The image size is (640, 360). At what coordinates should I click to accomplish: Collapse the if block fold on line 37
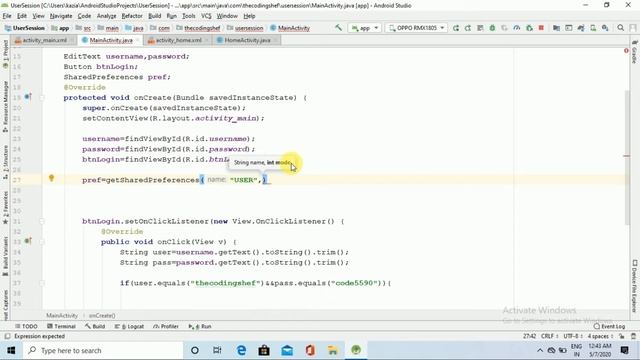[x=42, y=283]
